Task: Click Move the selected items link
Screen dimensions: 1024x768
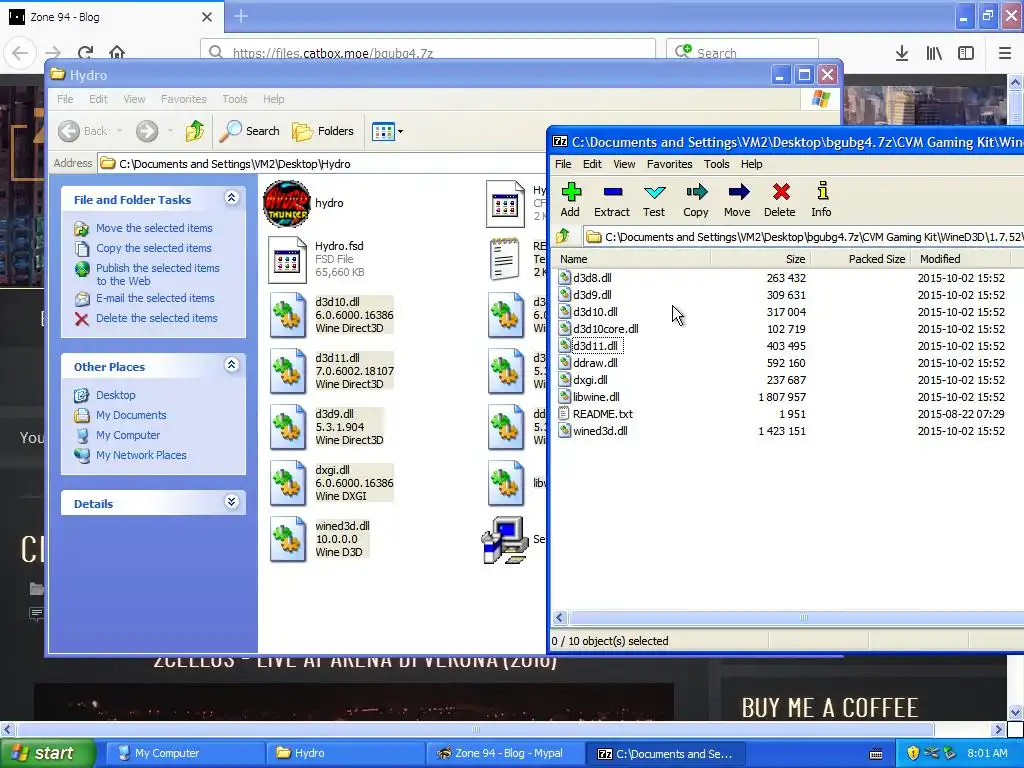Action: point(154,228)
